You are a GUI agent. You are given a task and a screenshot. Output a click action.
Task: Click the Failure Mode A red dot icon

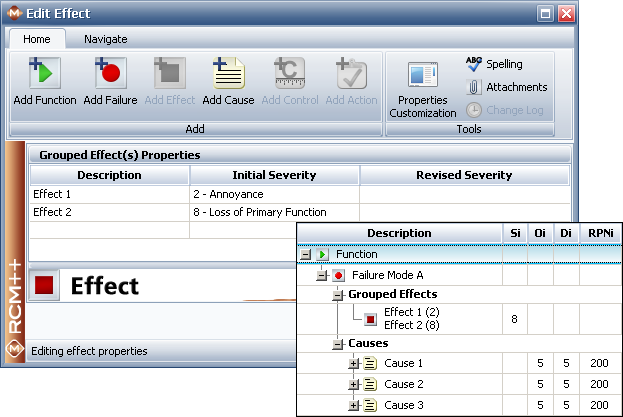[x=339, y=275]
